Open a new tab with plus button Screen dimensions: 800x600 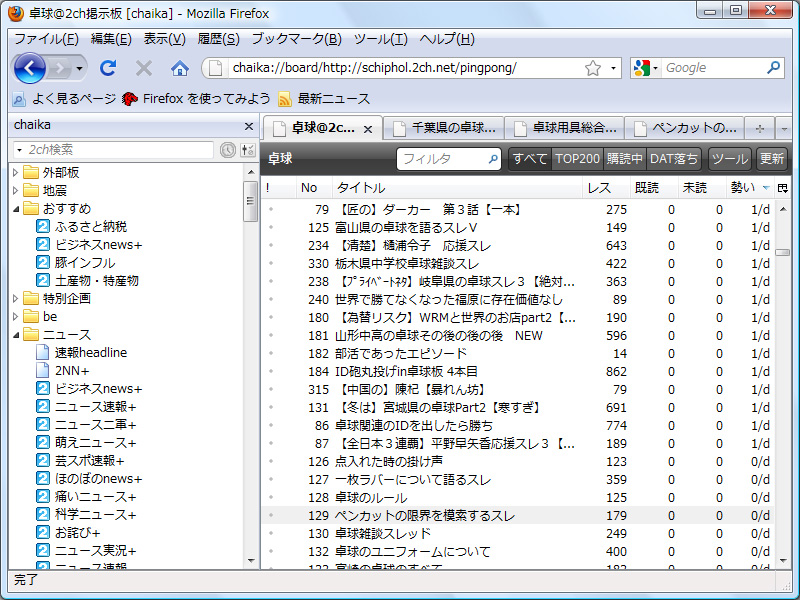(760, 129)
